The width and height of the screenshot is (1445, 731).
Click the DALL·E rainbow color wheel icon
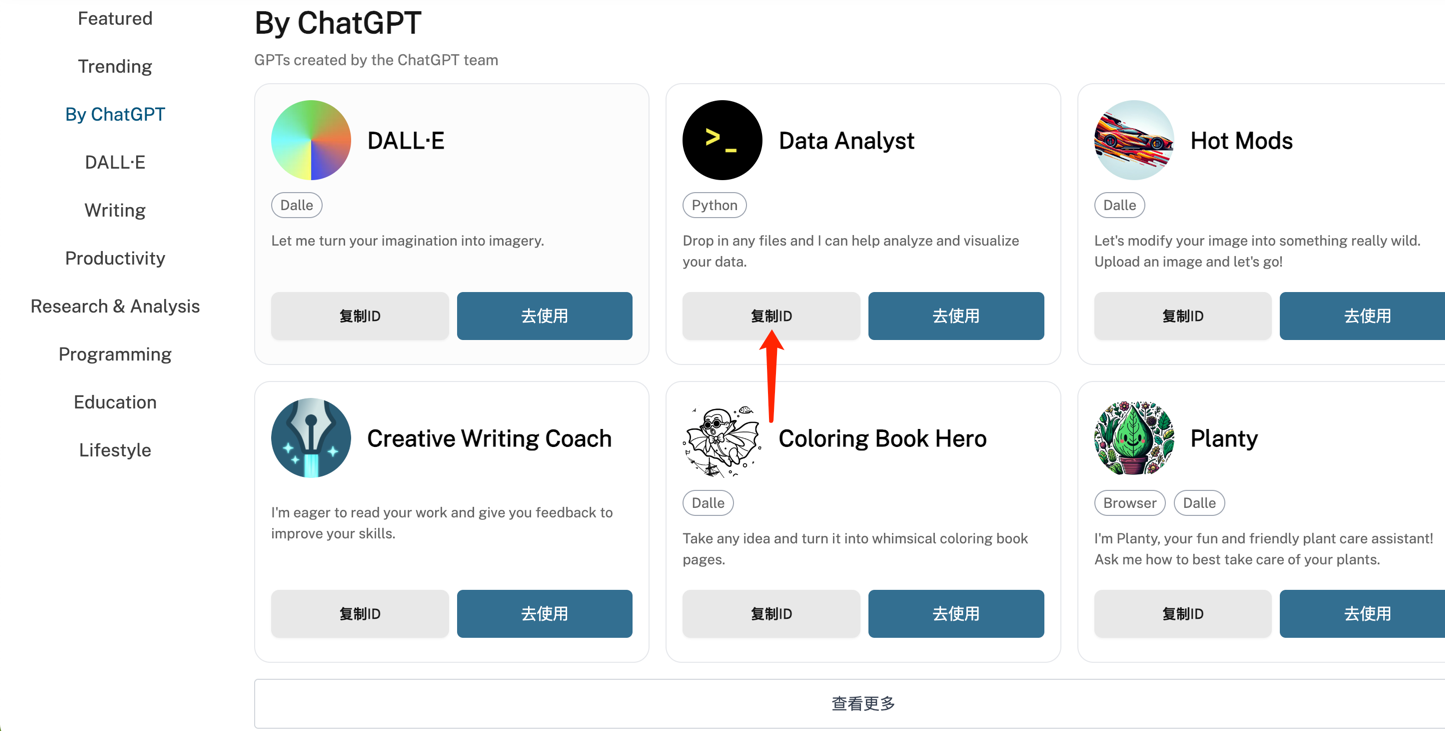(x=311, y=140)
